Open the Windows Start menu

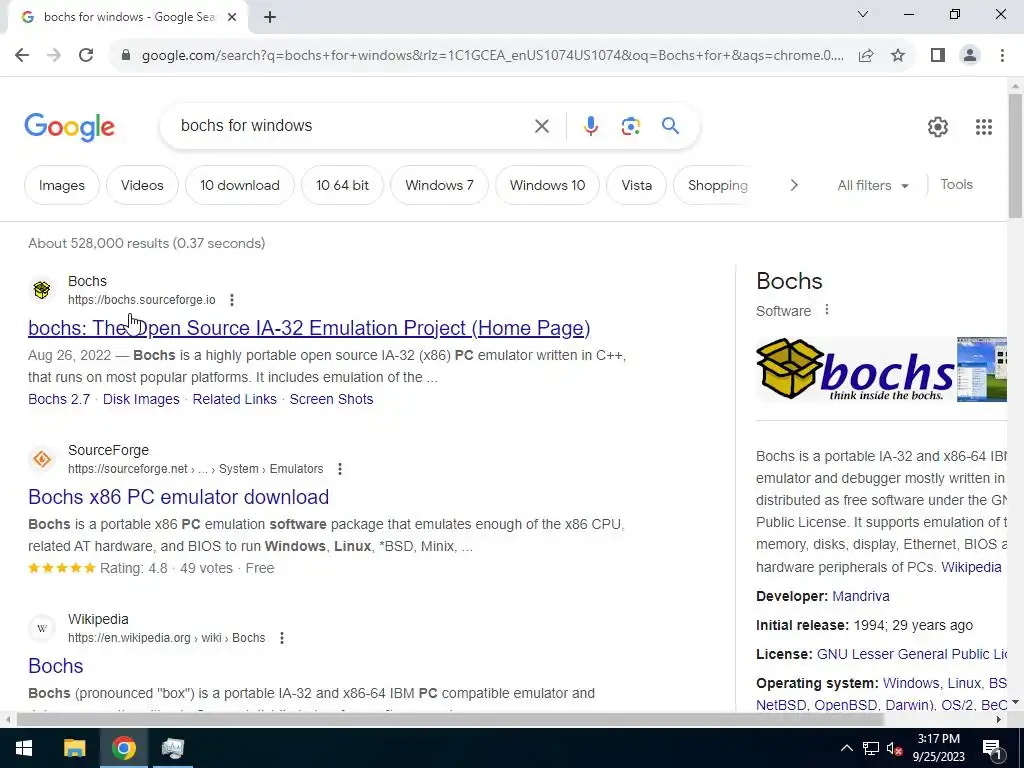pos(24,748)
